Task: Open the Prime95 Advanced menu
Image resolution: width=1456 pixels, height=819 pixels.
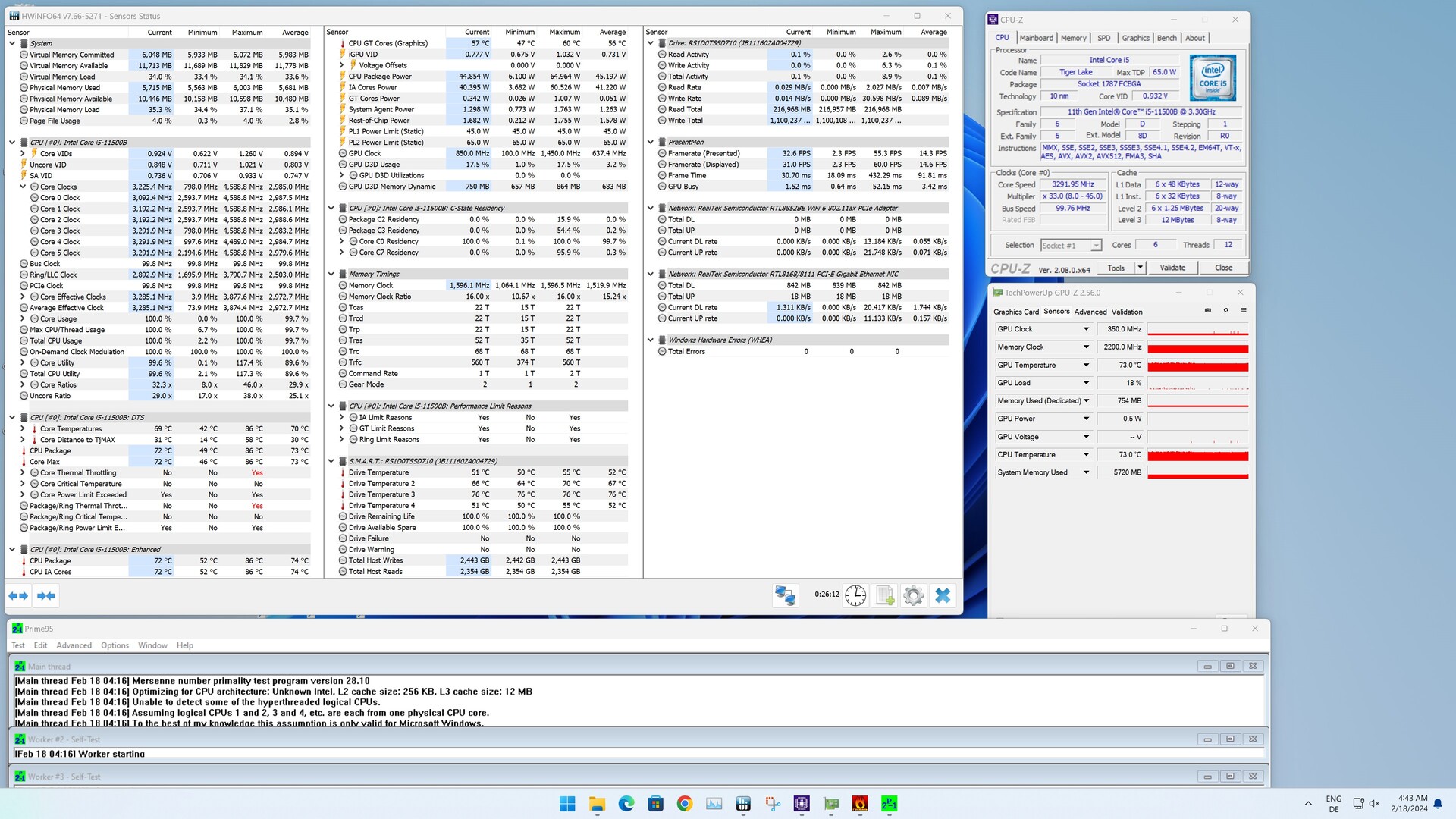Action: (74, 645)
